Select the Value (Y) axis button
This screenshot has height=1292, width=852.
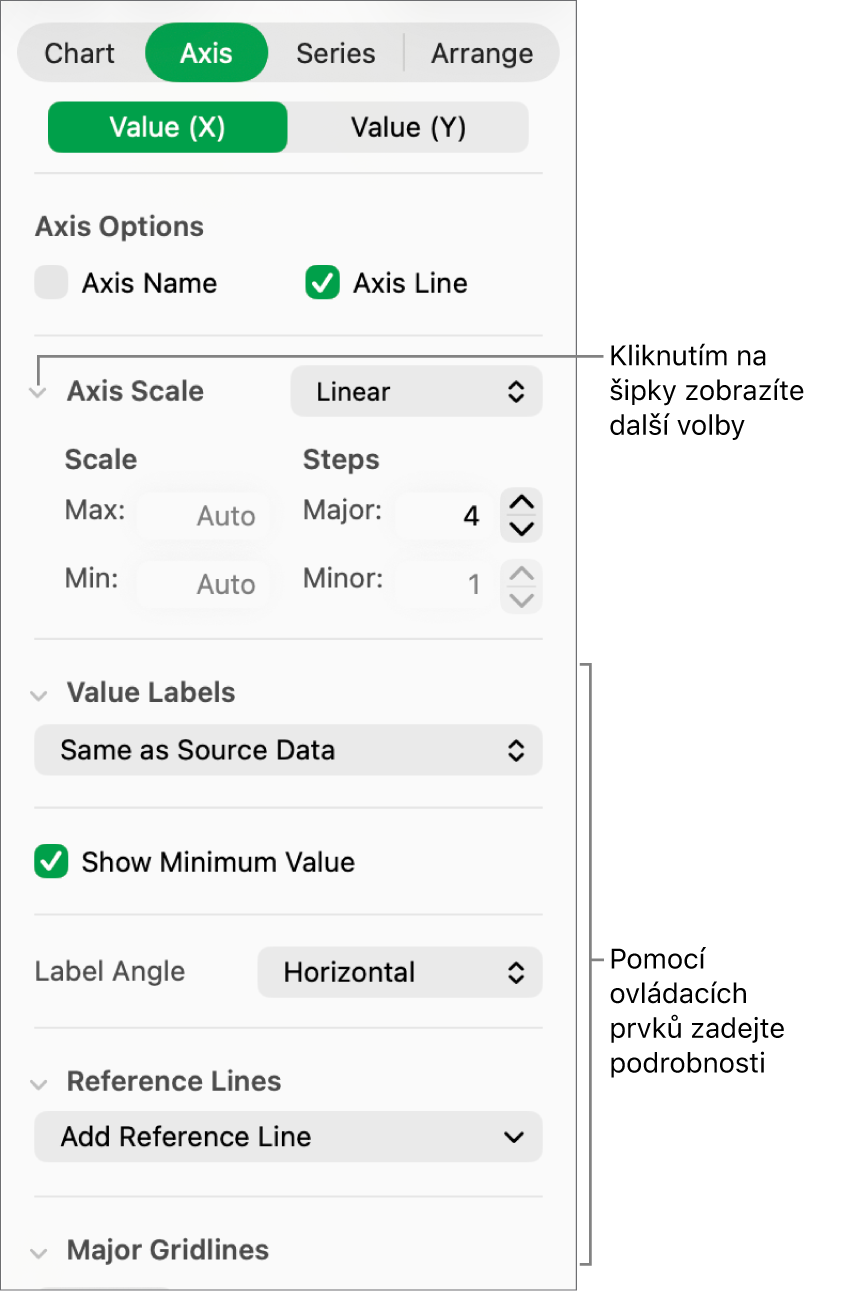point(408,128)
